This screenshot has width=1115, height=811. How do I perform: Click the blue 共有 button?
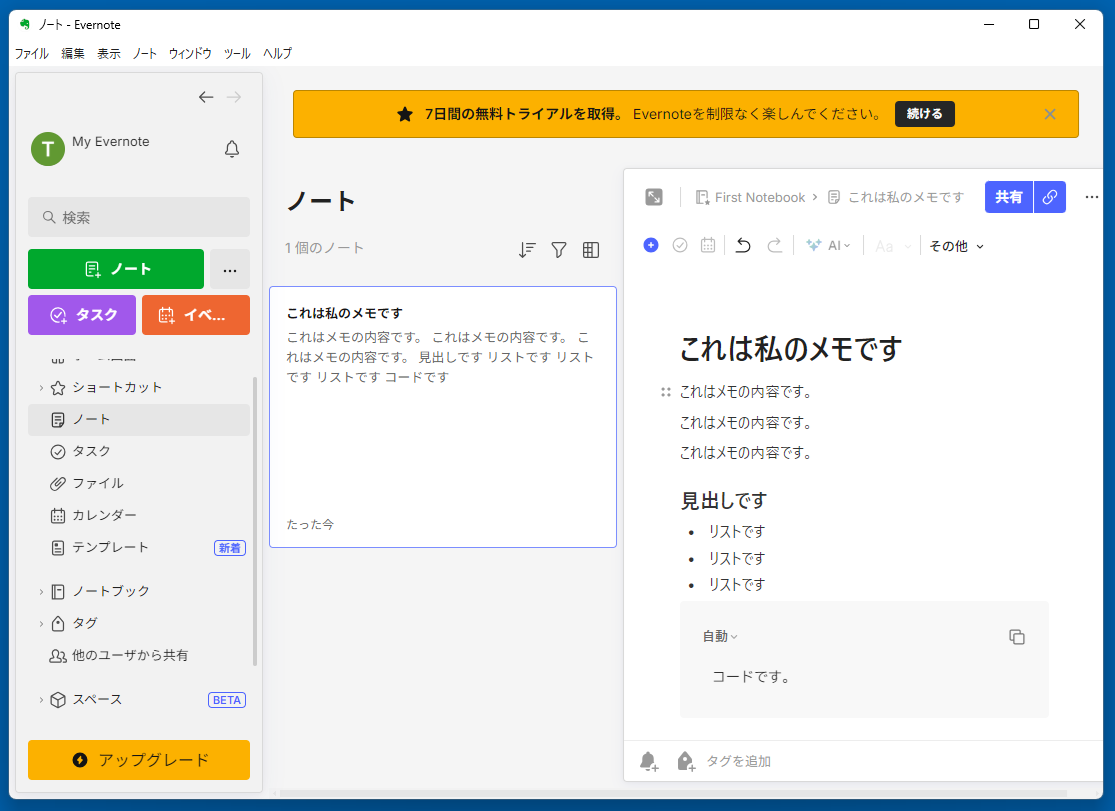1009,197
